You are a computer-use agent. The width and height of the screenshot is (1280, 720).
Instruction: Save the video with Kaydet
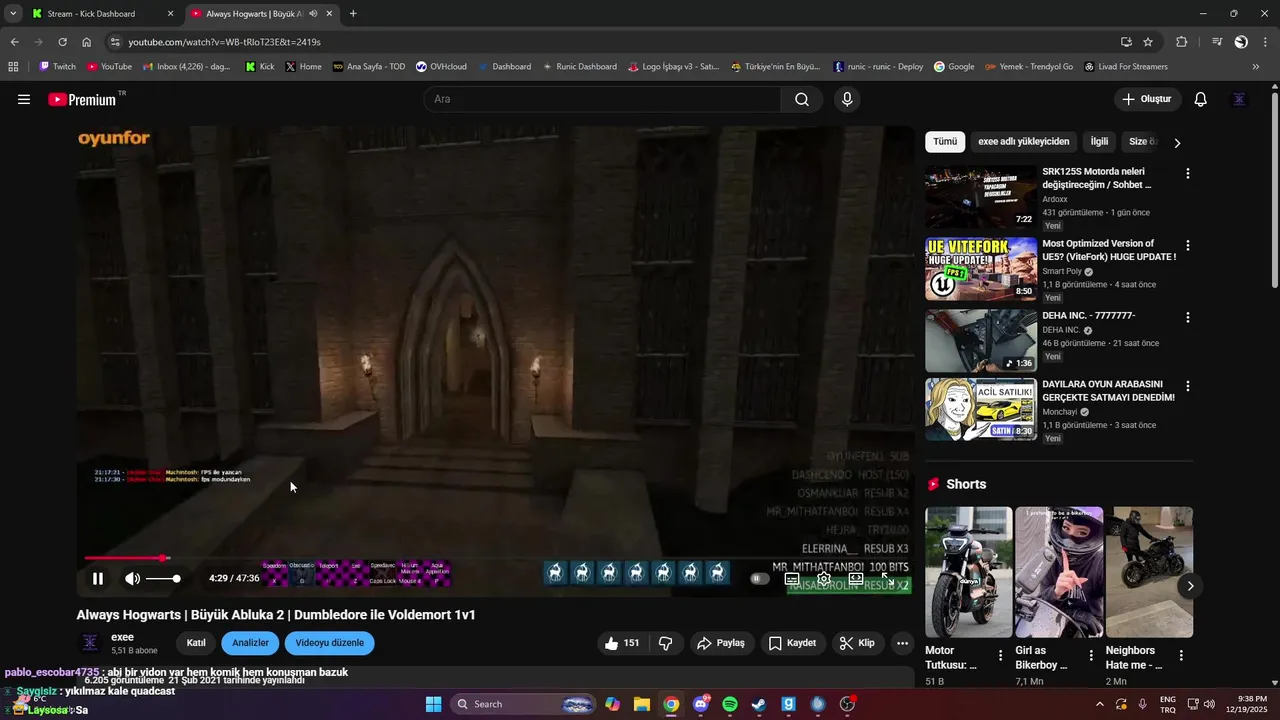pos(793,643)
